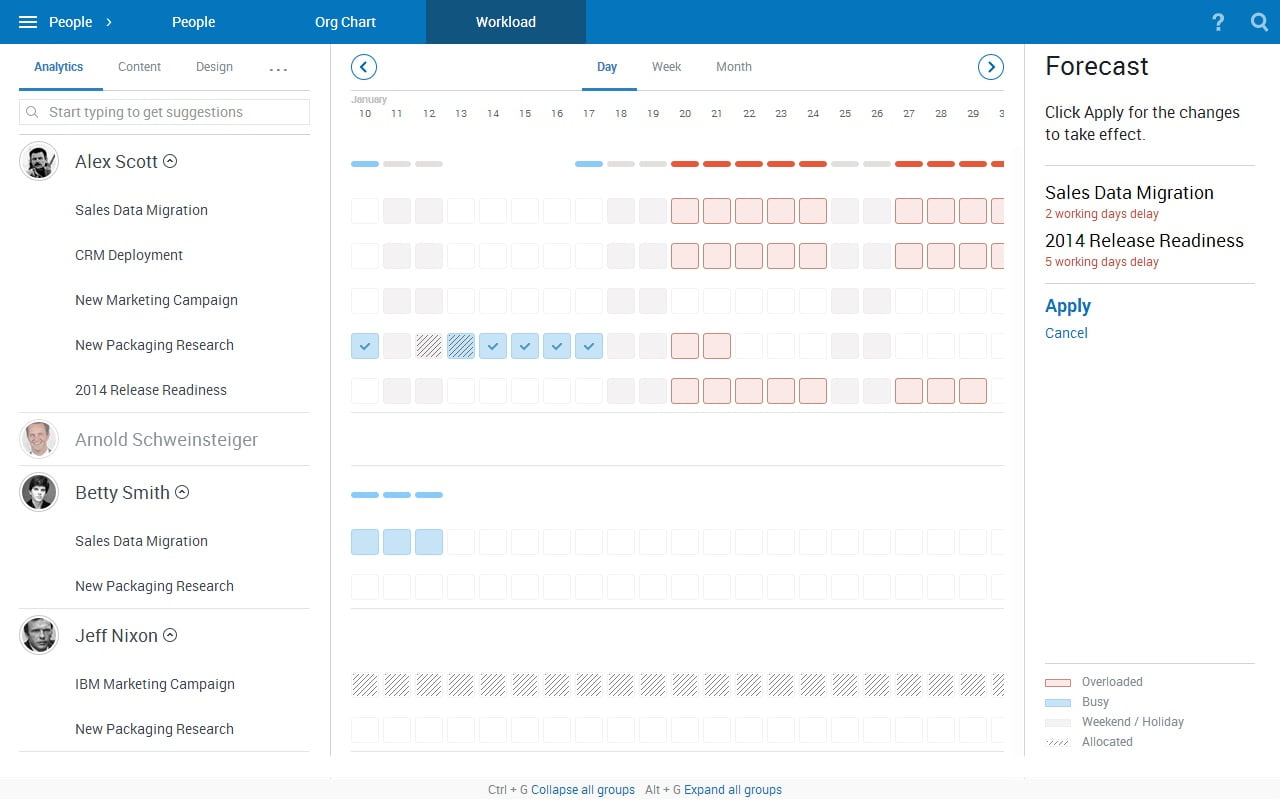Select Jeff Nixon's New Packaging Research task
Viewport: 1280px width, 800px height.
tap(154, 729)
